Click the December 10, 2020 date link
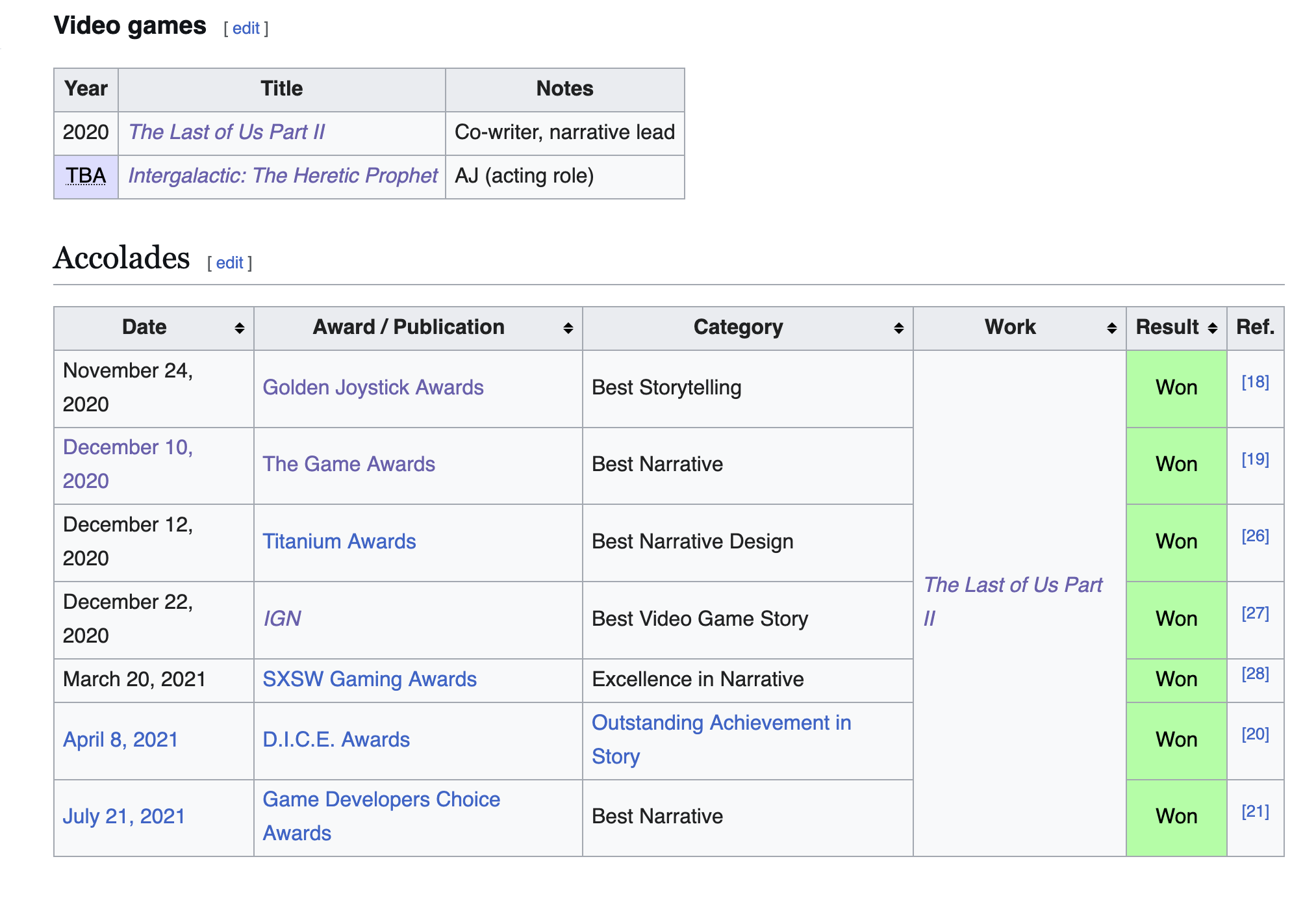The image size is (1316, 898). pyautogui.click(x=128, y=447)
